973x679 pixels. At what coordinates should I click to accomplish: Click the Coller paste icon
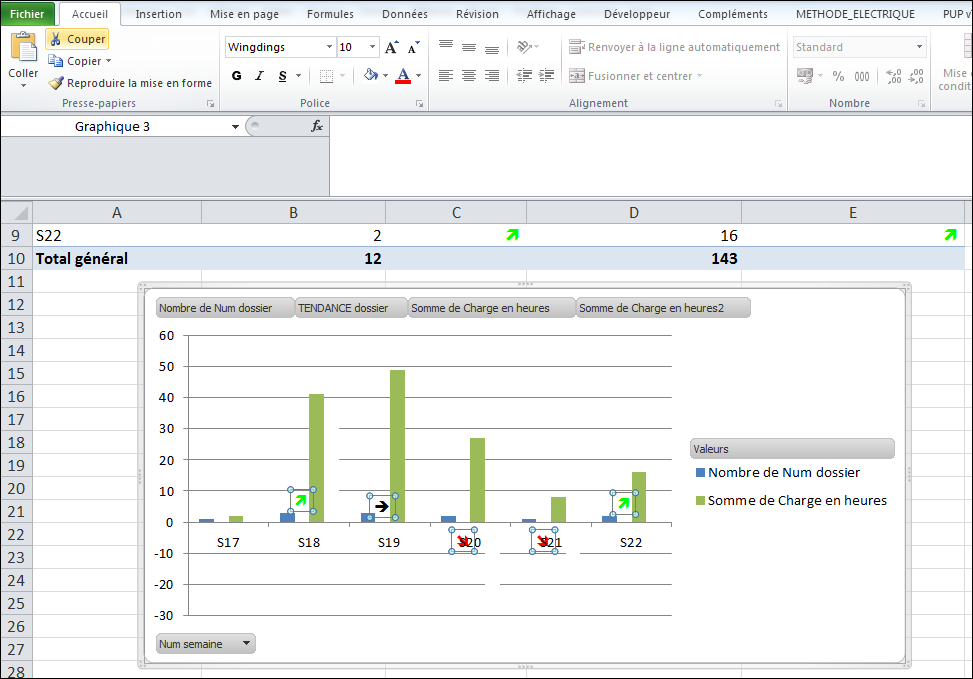coord(23,48)
